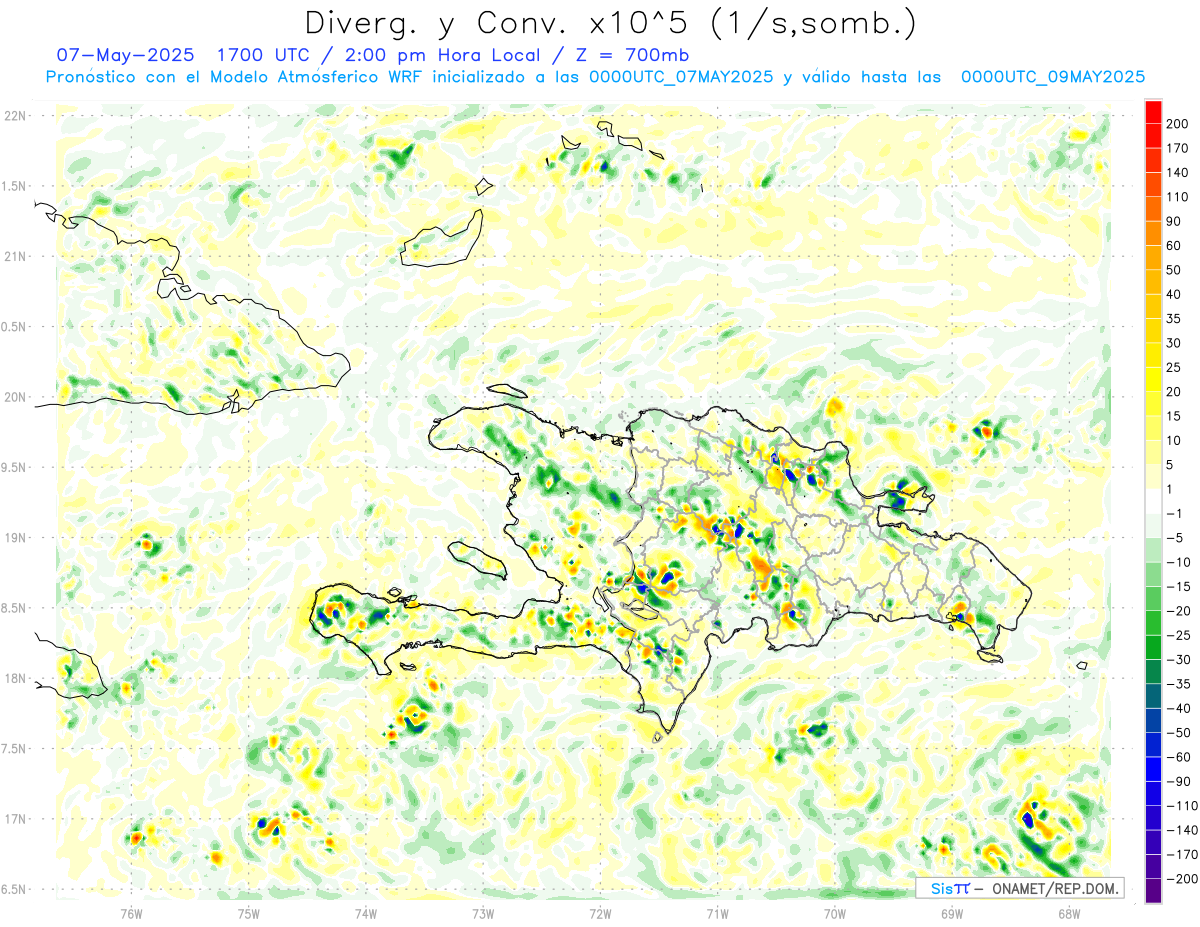Click the positive '90' color scale value
The width and height of the screenshot is (1200, 927).
click(x=1175, y=221)
